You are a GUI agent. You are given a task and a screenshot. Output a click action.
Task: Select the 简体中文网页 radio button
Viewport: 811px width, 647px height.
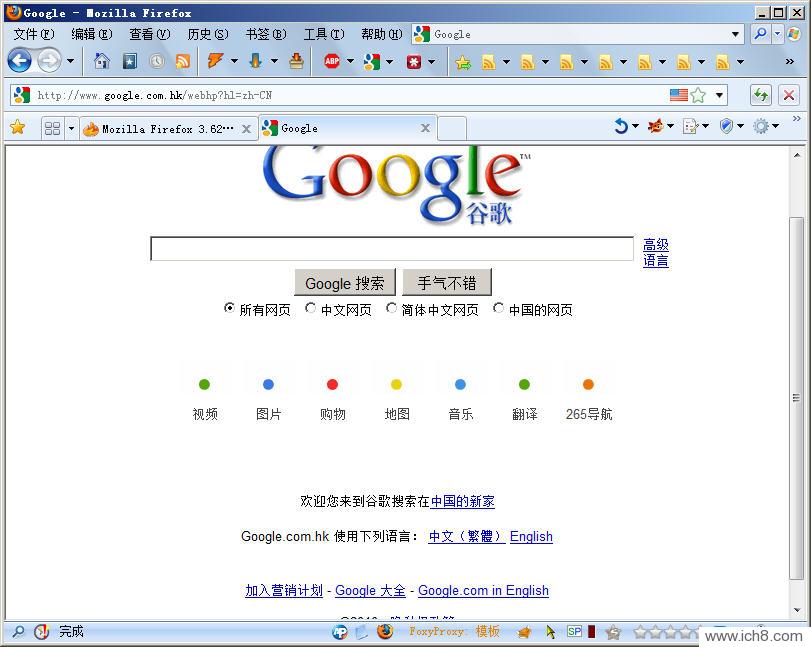(392, 308)
